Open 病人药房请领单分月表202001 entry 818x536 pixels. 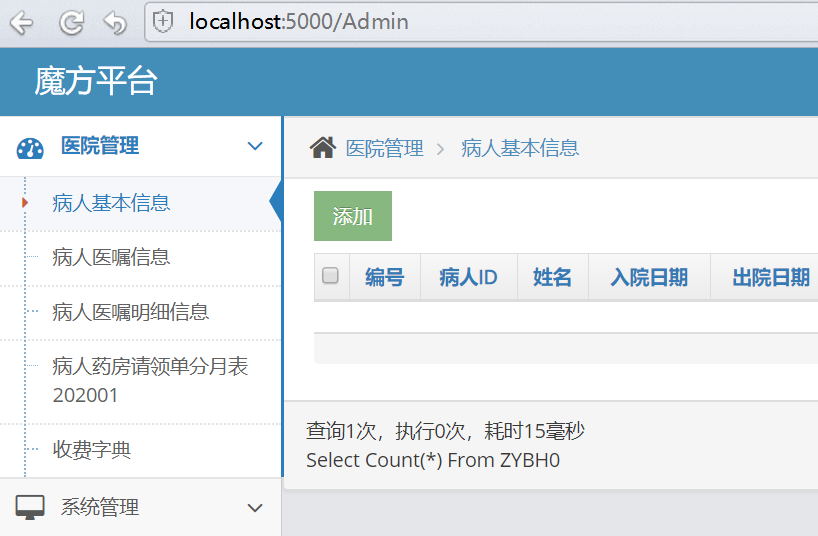(150, 380)
